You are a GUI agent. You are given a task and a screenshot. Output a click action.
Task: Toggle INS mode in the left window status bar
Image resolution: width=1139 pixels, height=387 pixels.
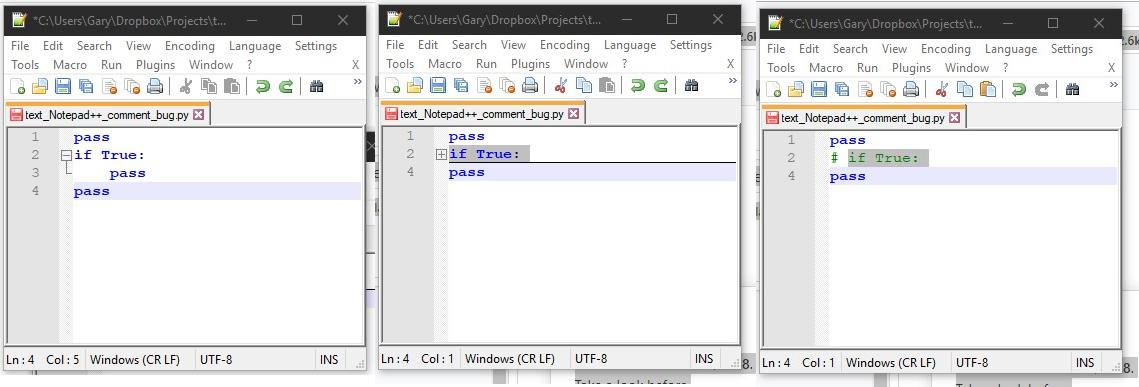(x=328, y=359)
